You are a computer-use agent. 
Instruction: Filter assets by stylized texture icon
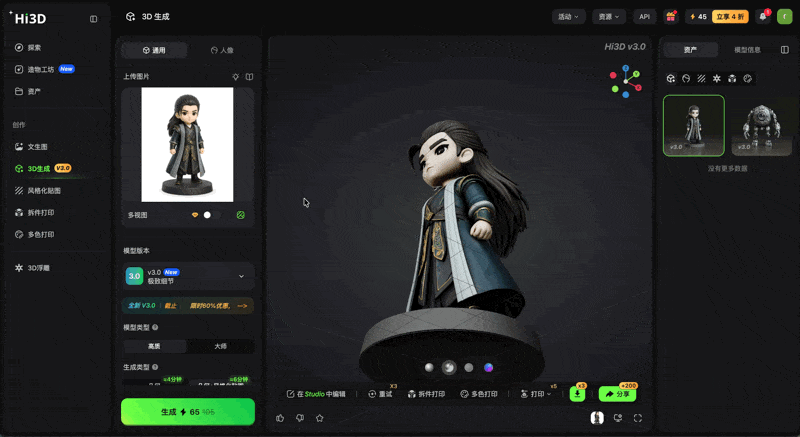click(702, 79)
